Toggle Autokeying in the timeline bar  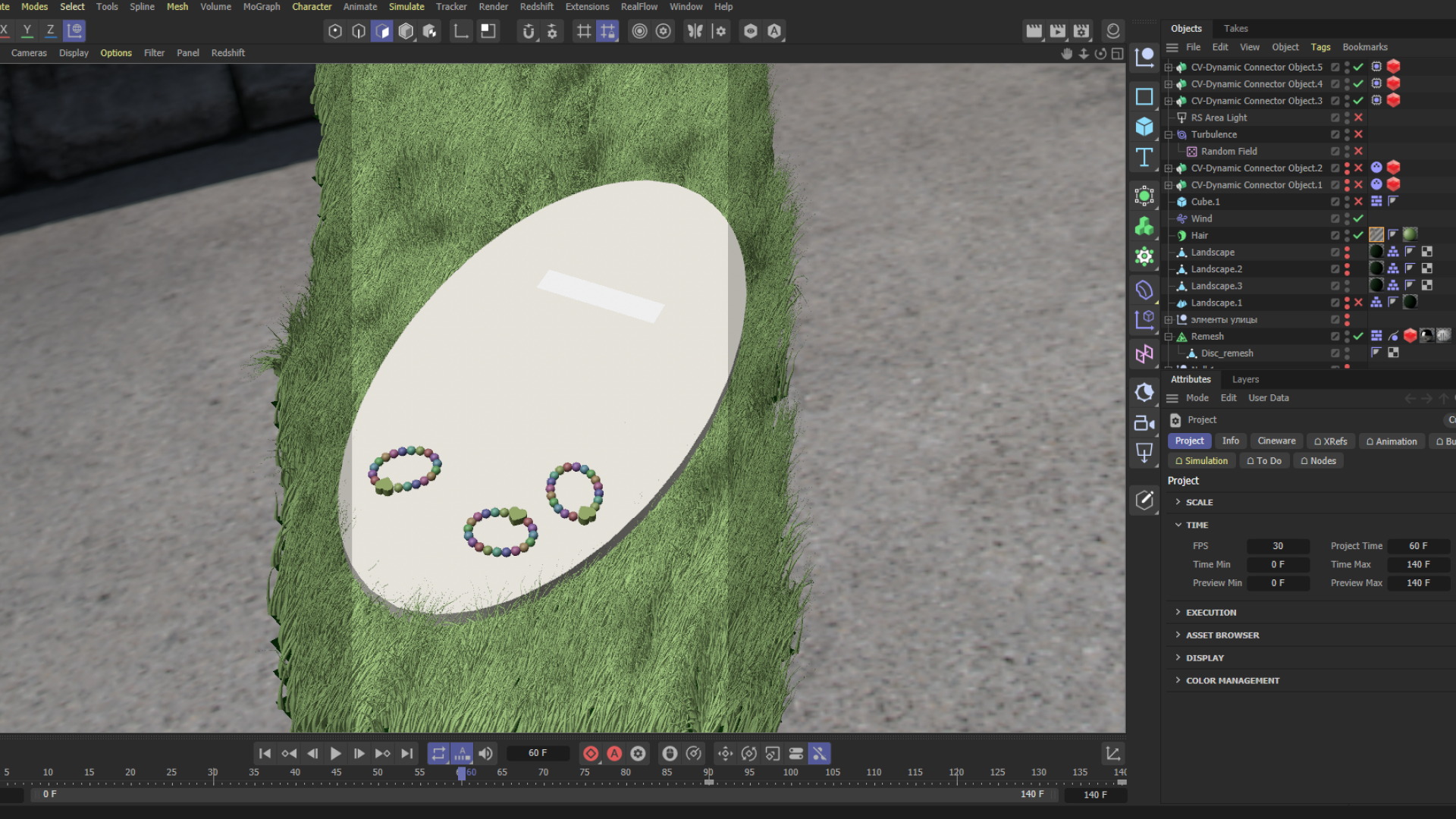[x=614, y=754]
